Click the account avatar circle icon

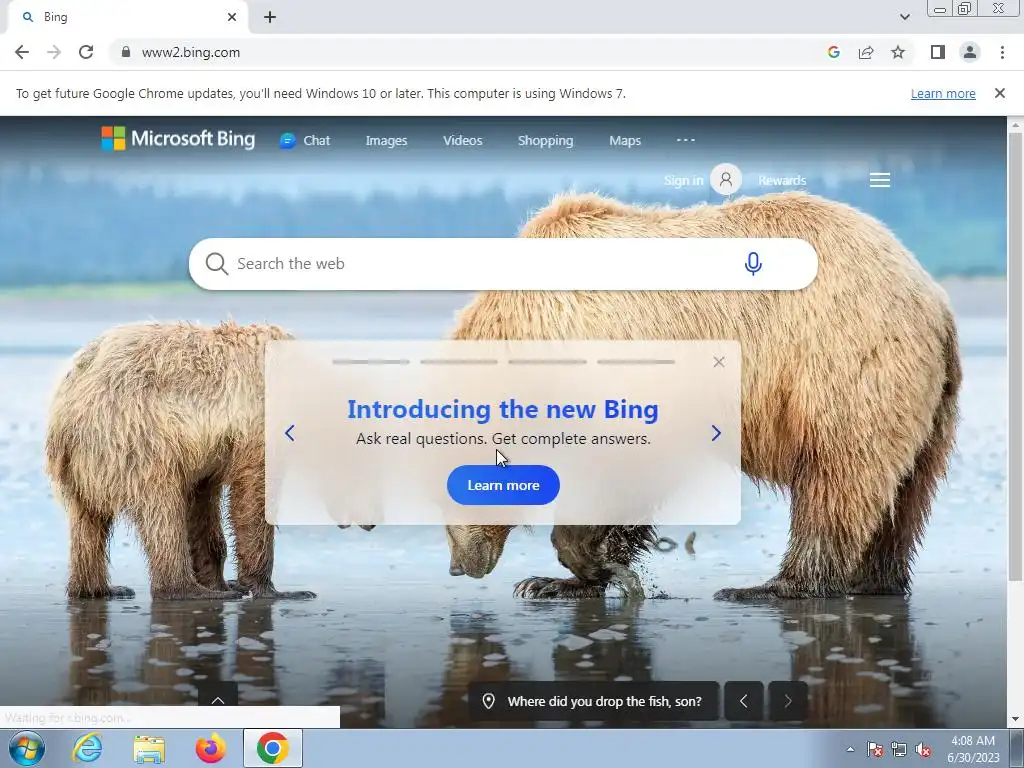pos(726,179)
